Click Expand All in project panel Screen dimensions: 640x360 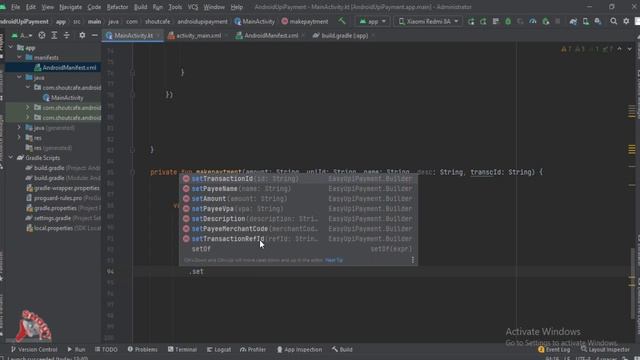(x=54, y=36)
